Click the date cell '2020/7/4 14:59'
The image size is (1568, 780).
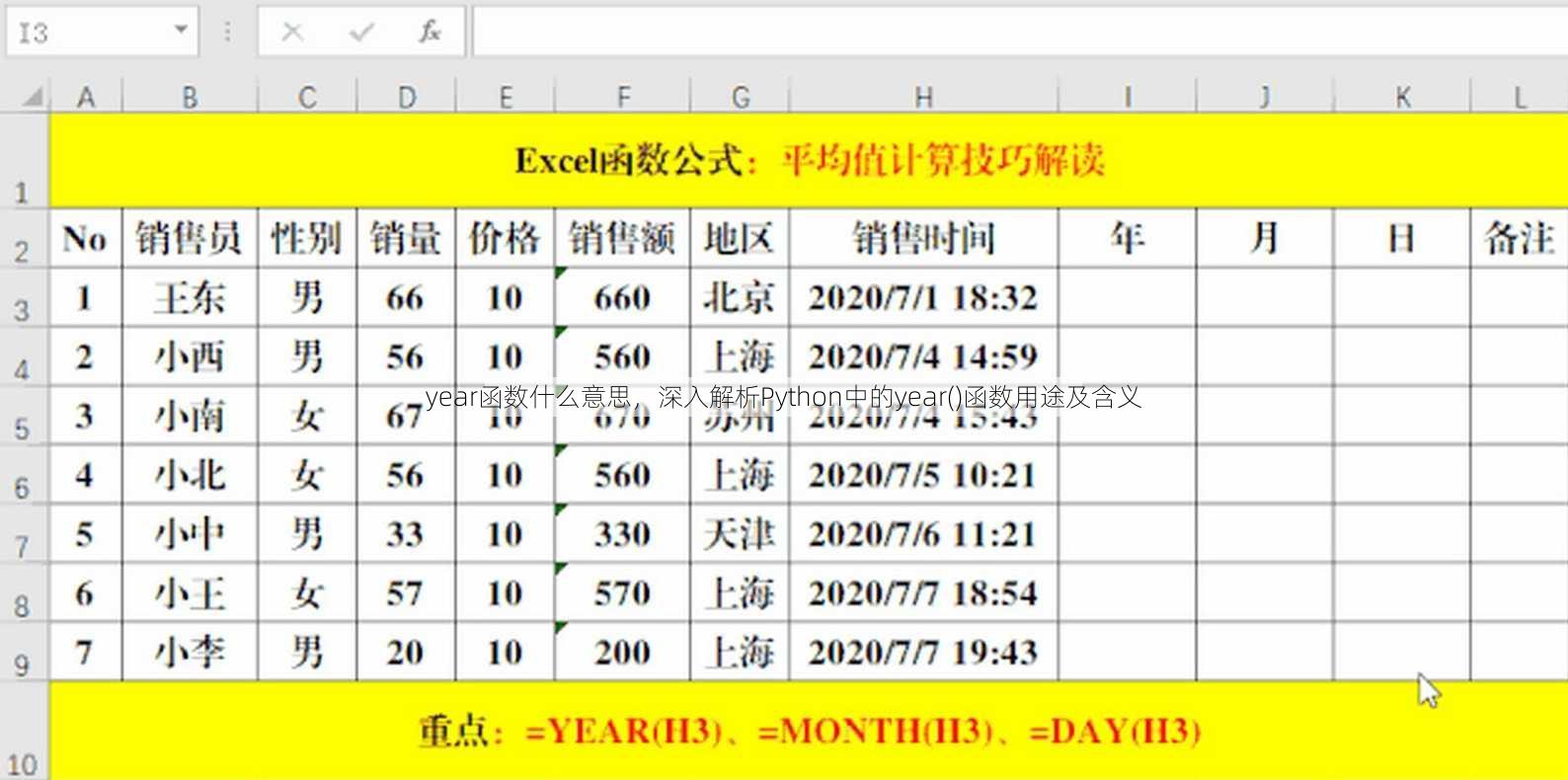click(923, 356)
